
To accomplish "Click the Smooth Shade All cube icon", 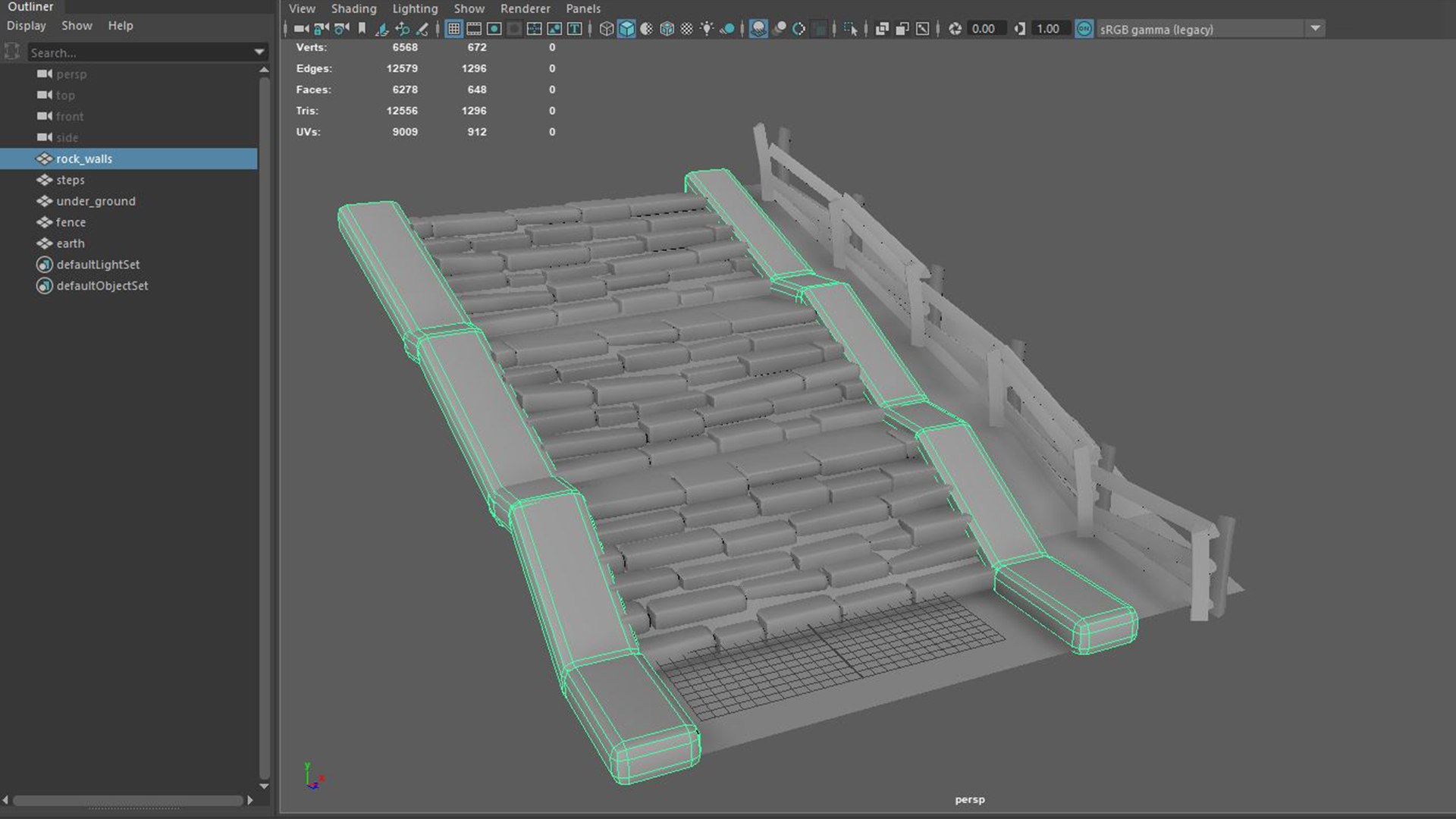I will [x=626, y=29].
